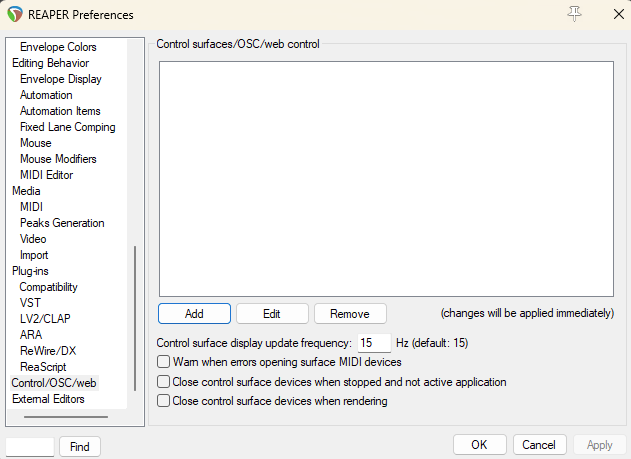
Task: Open ReaScript settings page
Action: coord(43,367)
